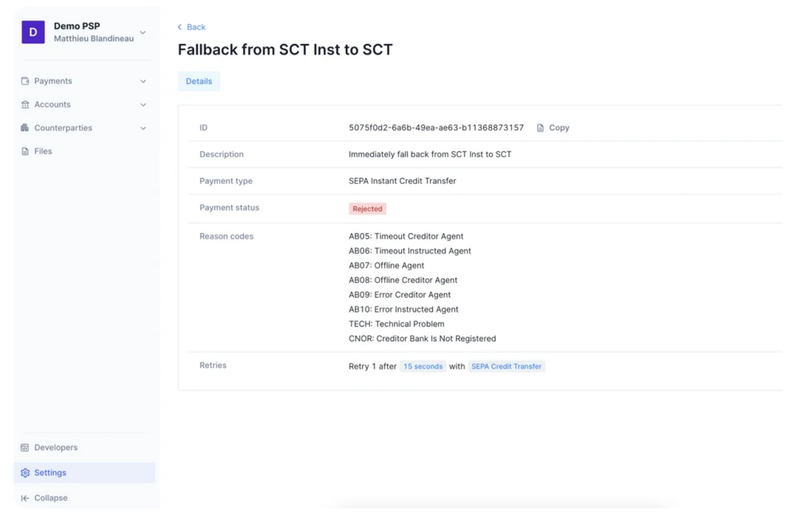
Task: Select the Details tab
Action: tap(199, 81)
